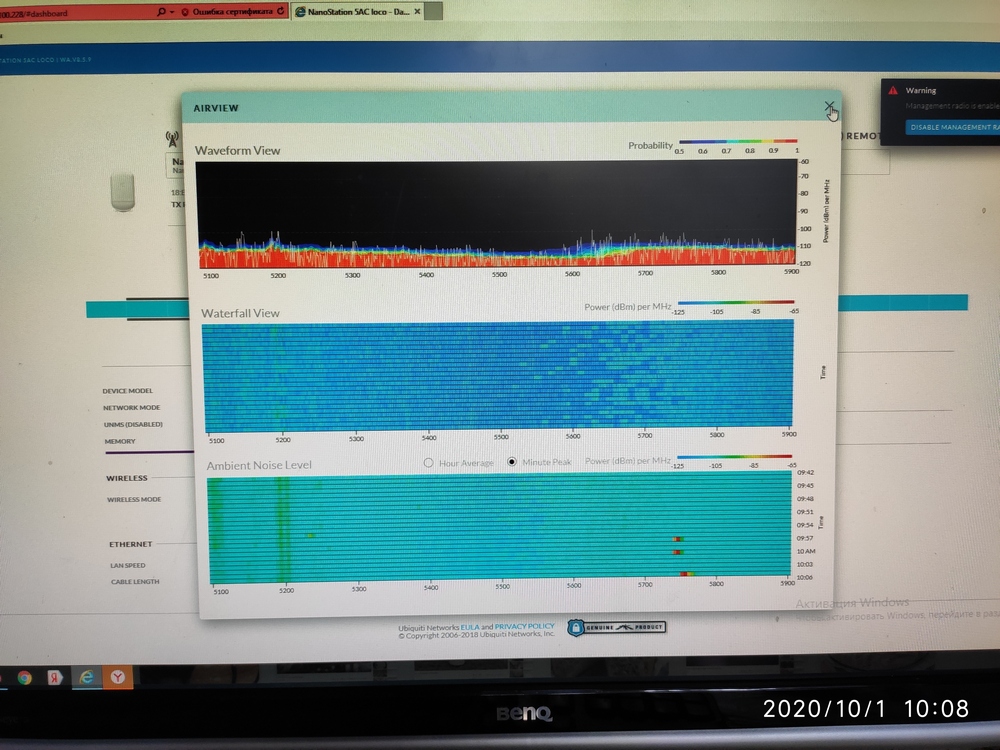The width and height of the screenshot is (1000, 750).
Task: Click the 09:42 time label
Action: pyautogui.click(x=805, y=473)
